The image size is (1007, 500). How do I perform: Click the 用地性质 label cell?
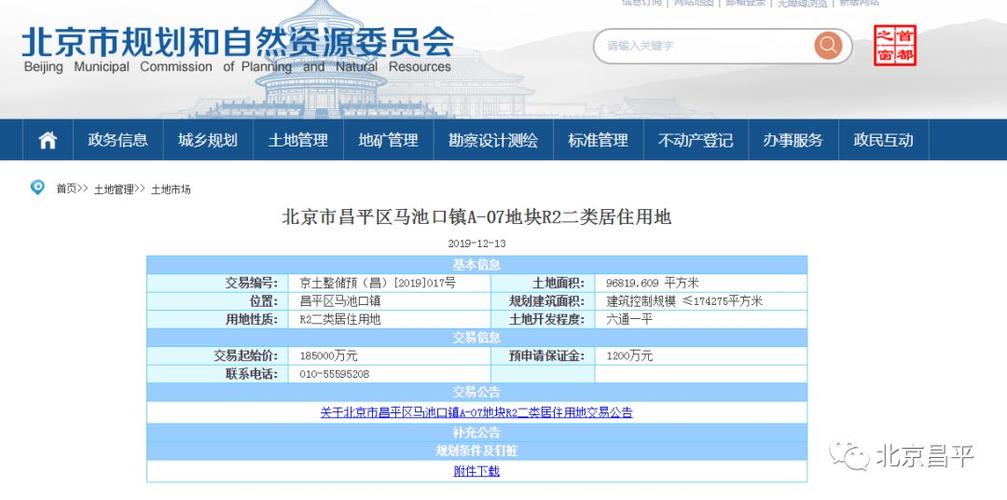coord(218,319)
